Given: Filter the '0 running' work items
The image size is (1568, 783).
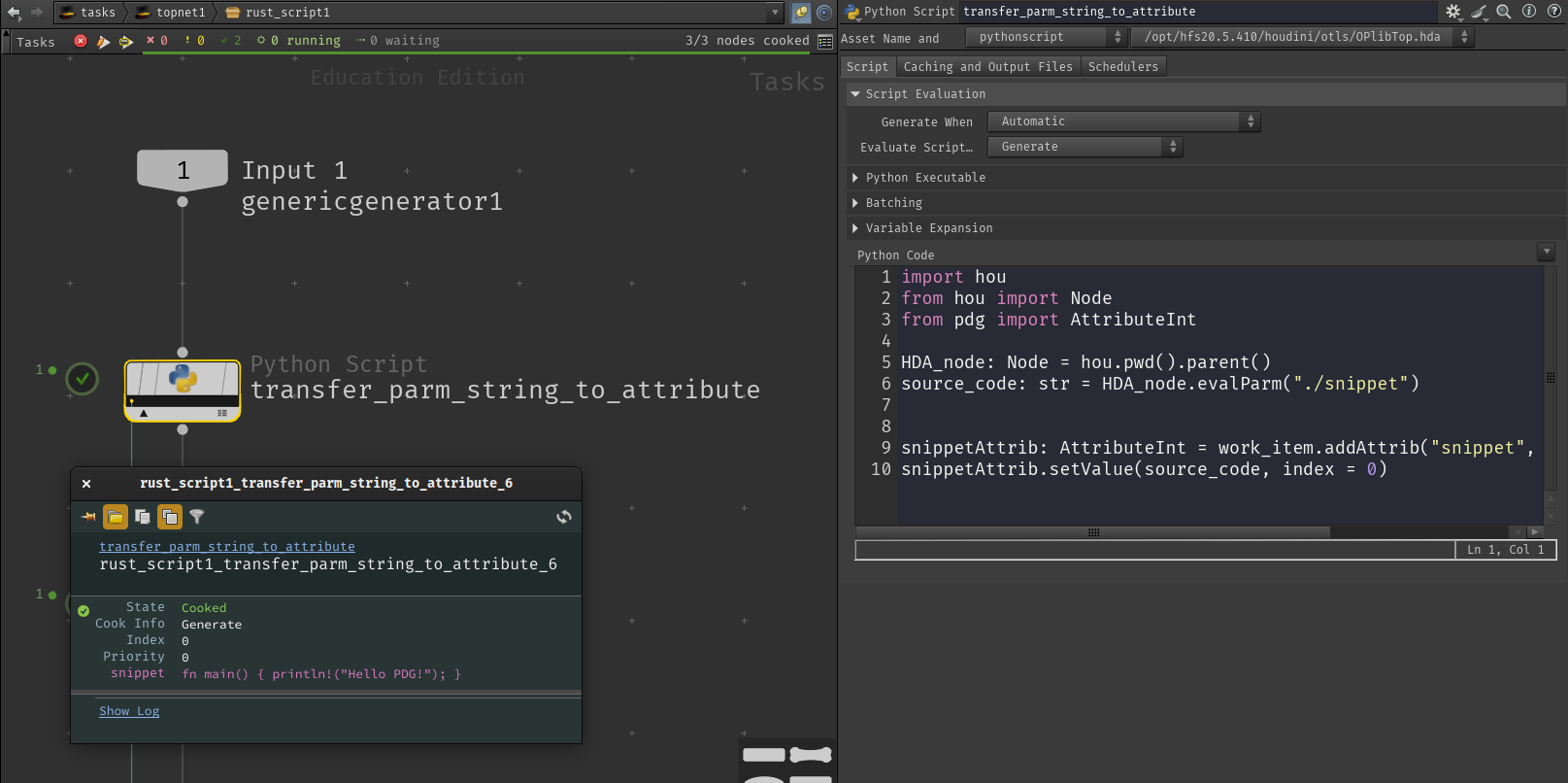Looking at the screenshot, I should coord(299,41).
